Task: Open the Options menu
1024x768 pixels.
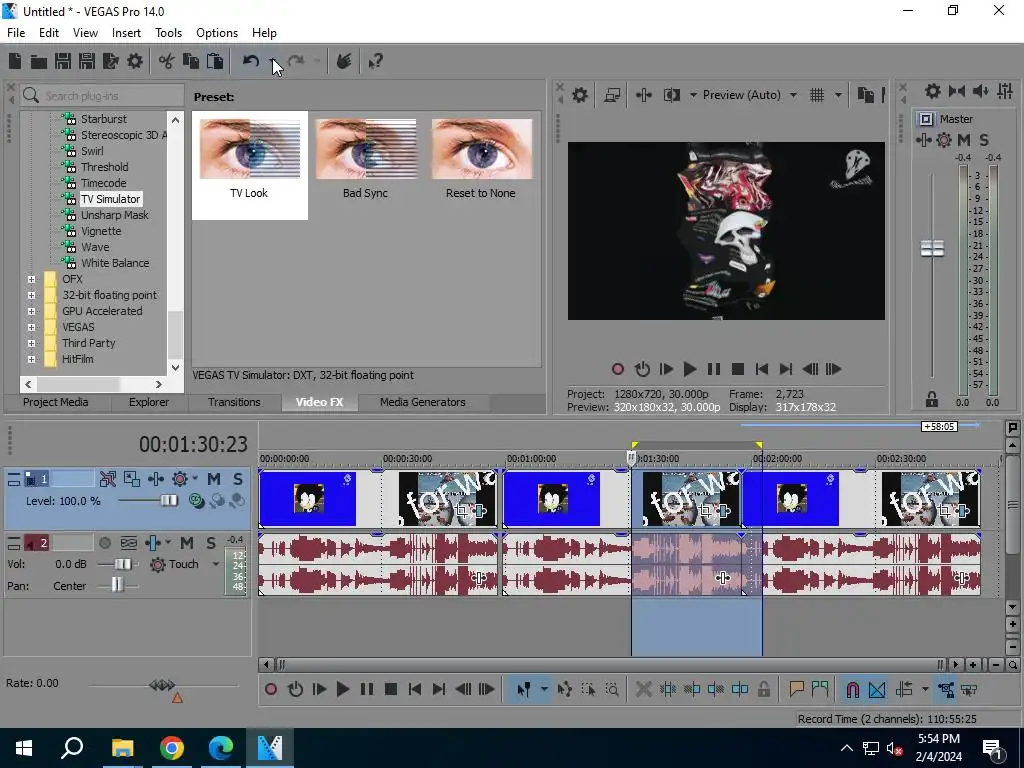Action: pyautogui.click(x=217, y=33)
